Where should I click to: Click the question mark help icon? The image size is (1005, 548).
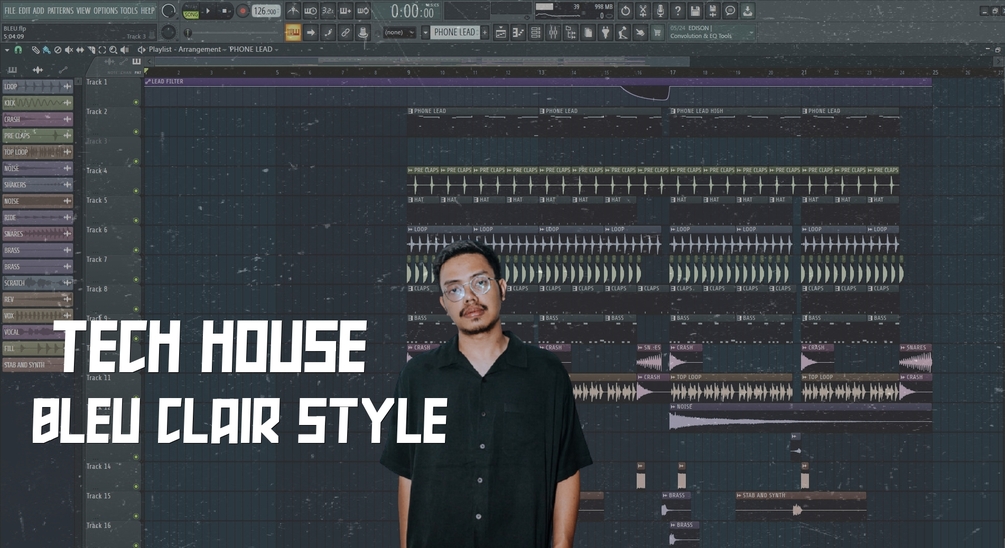click(x=677, y=11)
